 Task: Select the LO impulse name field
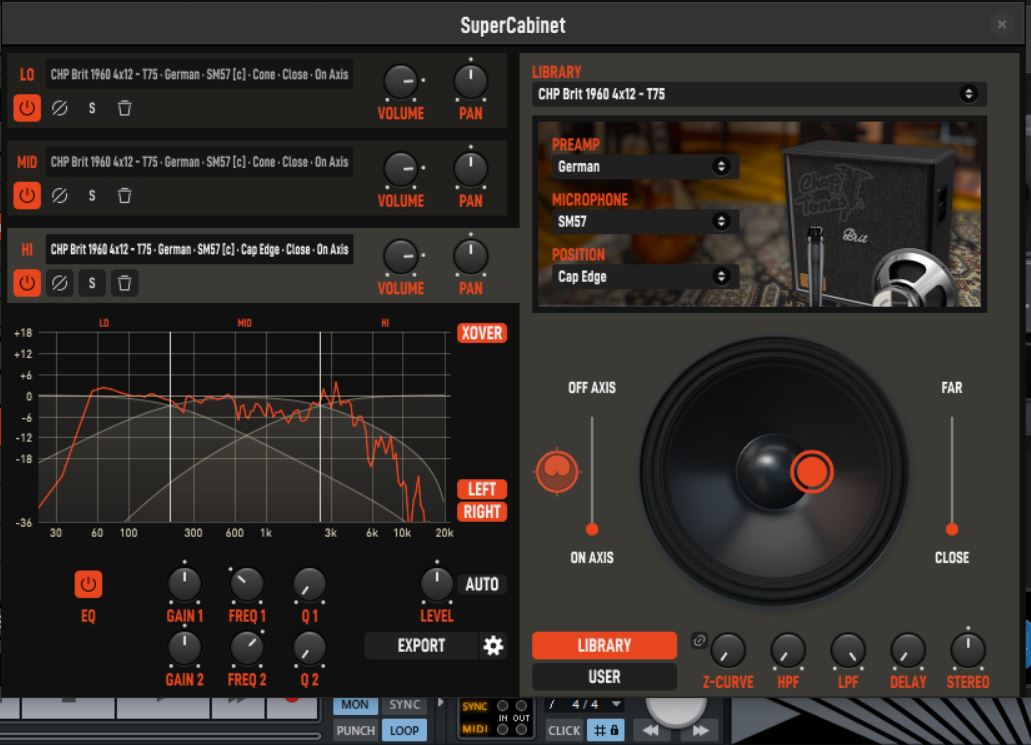coord(199,74)
